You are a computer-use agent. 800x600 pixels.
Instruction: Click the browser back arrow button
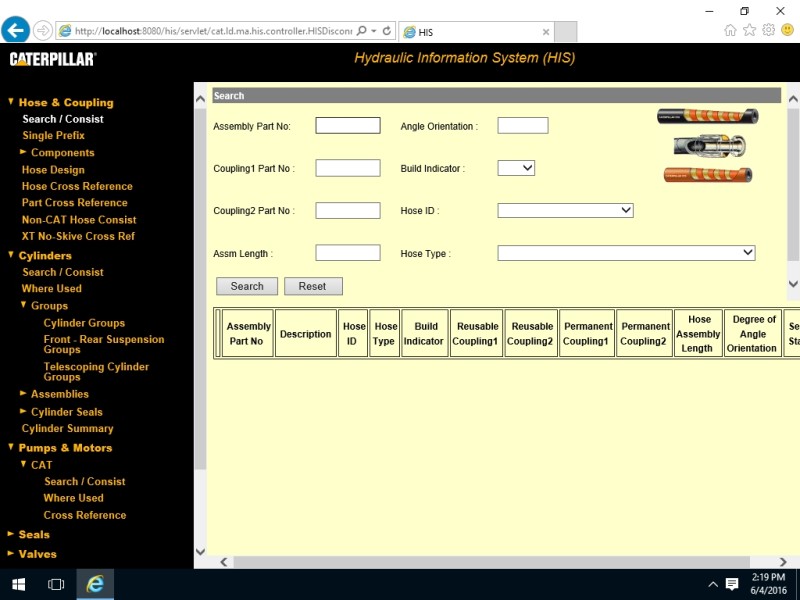pyautogui.click(x=15, y=30)
